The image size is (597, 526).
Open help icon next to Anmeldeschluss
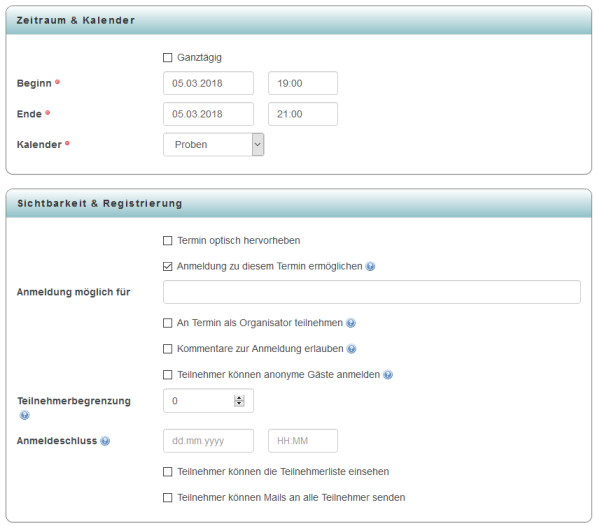(105, 441)
